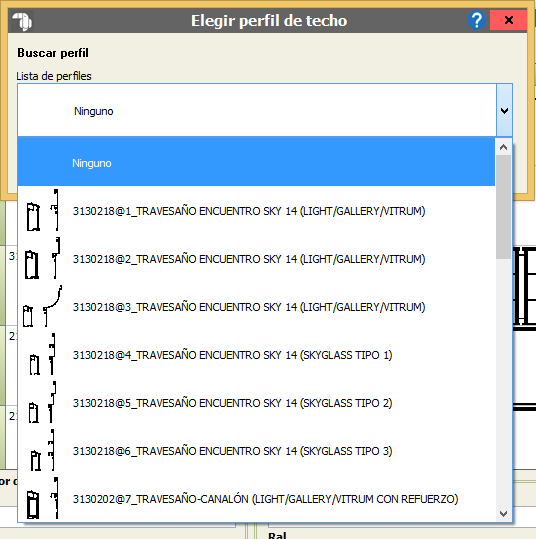Pick 3130218@5 SKYGLASS TIPO 2 profile
536x539 pixels.
pyautogui.click(x=256, y=402)
